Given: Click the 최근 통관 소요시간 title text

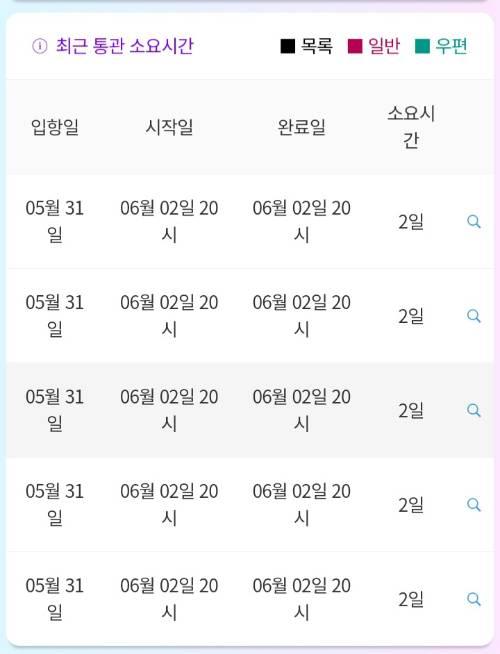Looking at the screenshot, I should point(125,46).
